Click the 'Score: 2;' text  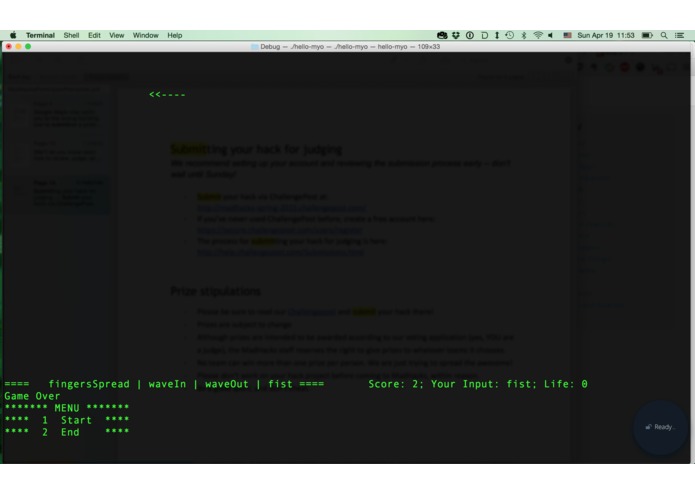[x=396, y=384]
